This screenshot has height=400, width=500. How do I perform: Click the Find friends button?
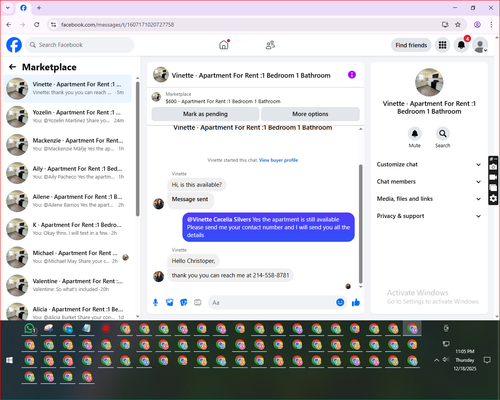(x=411, y=45)
